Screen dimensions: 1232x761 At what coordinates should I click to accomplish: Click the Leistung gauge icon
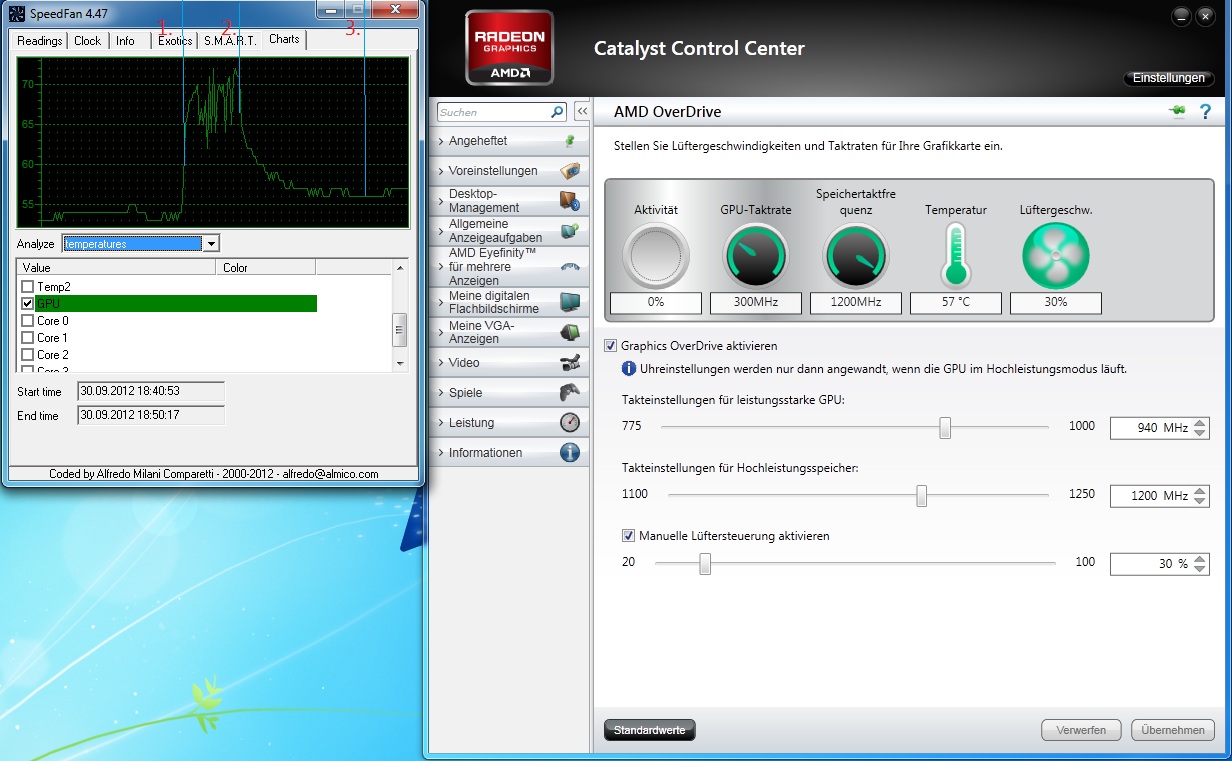pos(569,422)
